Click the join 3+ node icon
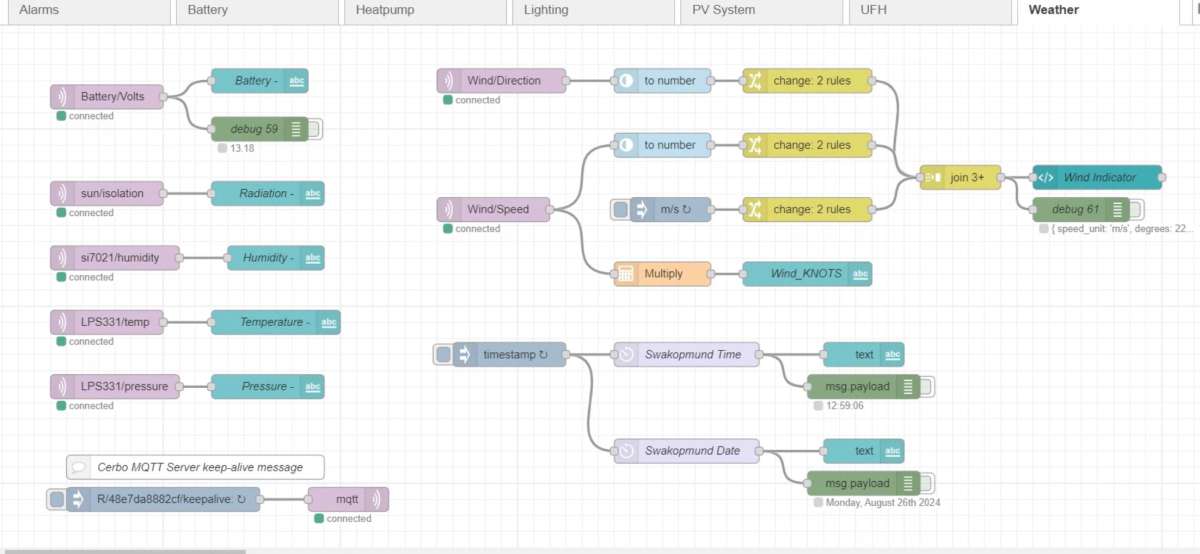The image size is (1200, 554). [932, 178]
